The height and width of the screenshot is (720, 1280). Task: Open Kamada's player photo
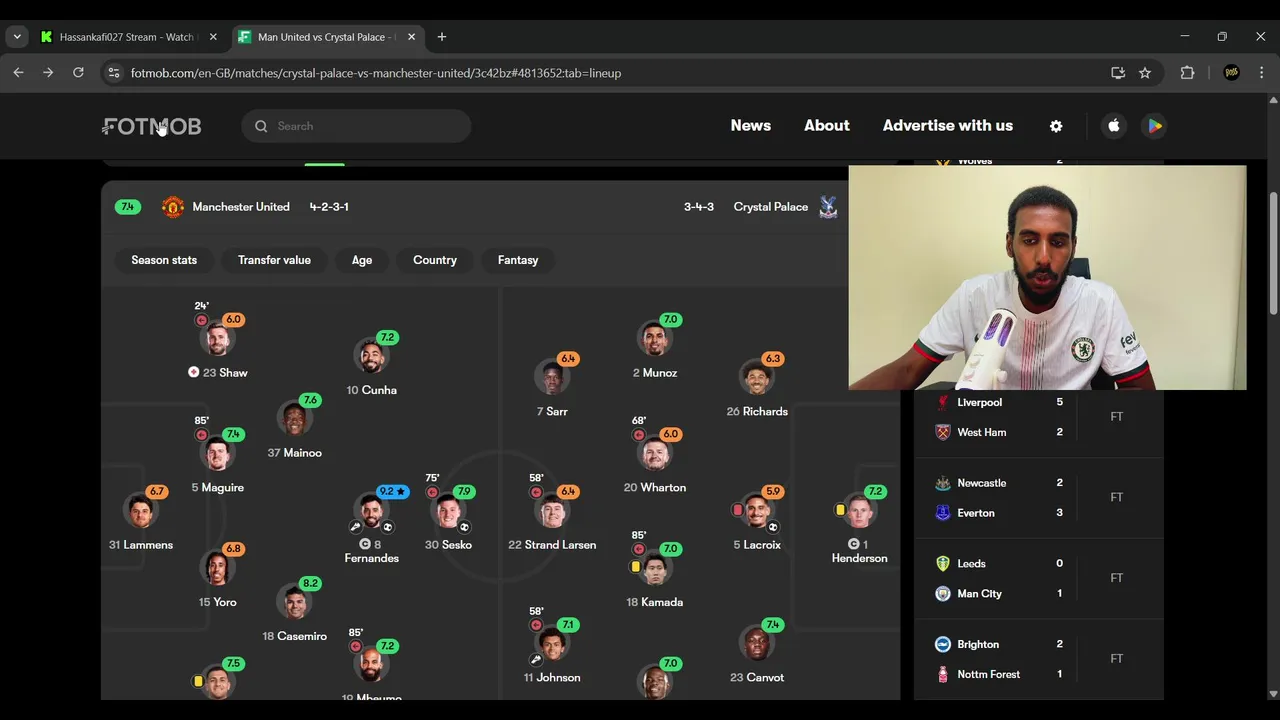coord(654,570)
